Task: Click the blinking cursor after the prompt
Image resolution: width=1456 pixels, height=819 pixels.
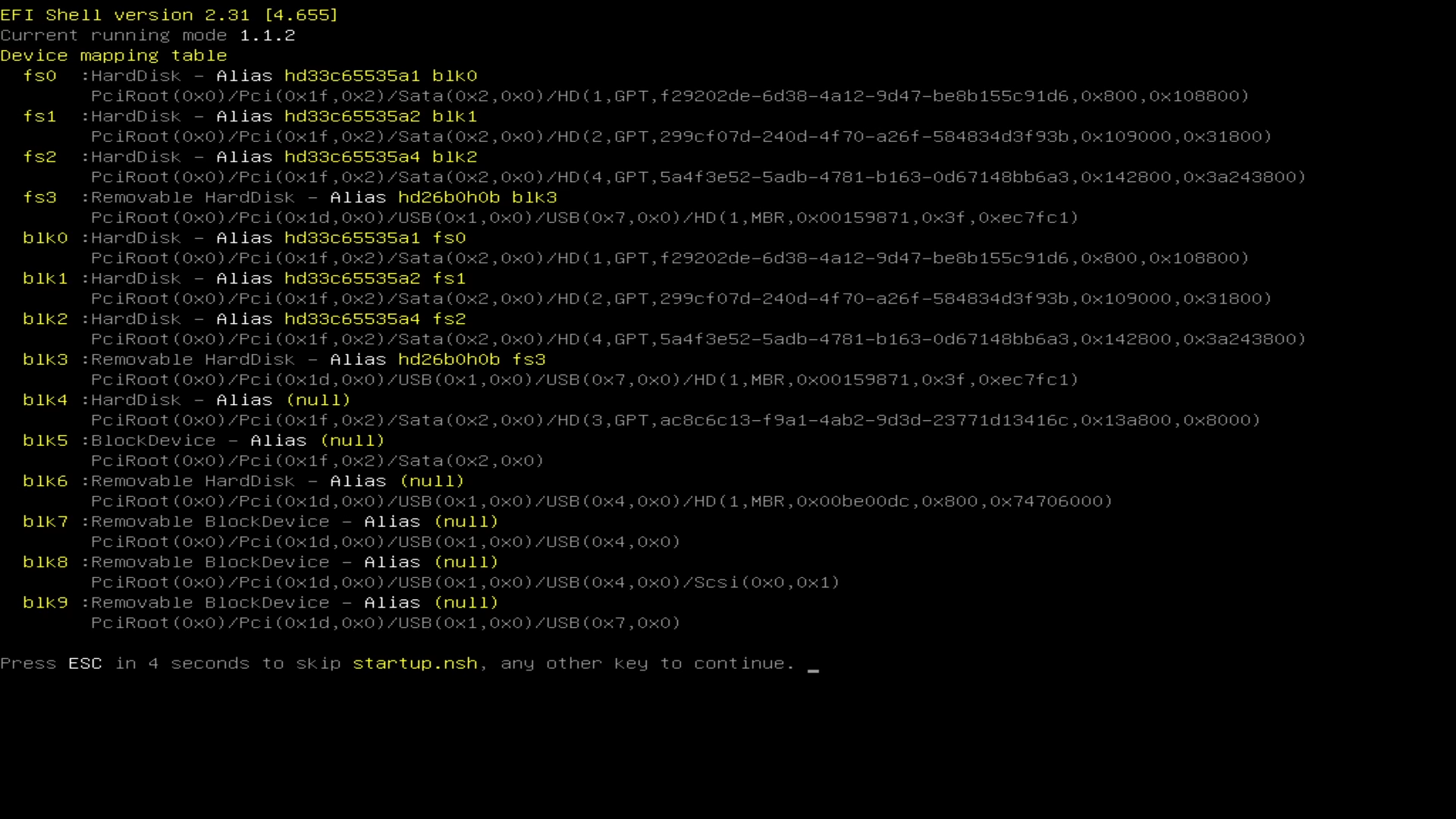Action: tap(813, 670)
